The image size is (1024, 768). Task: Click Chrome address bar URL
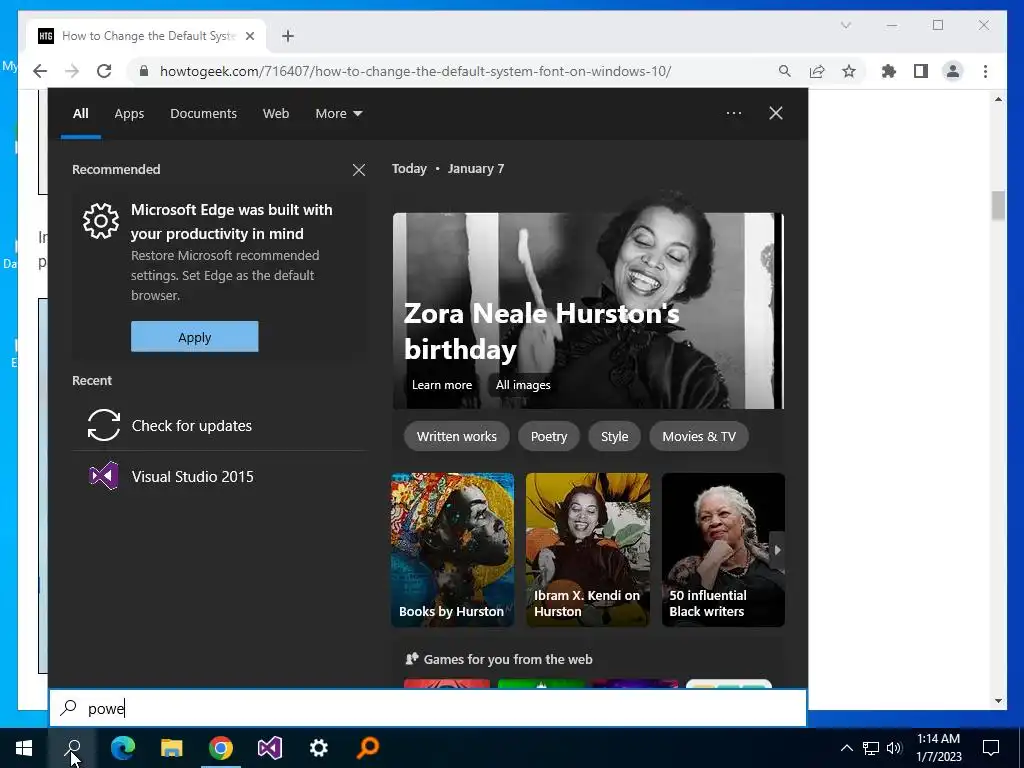coord(415,71)
